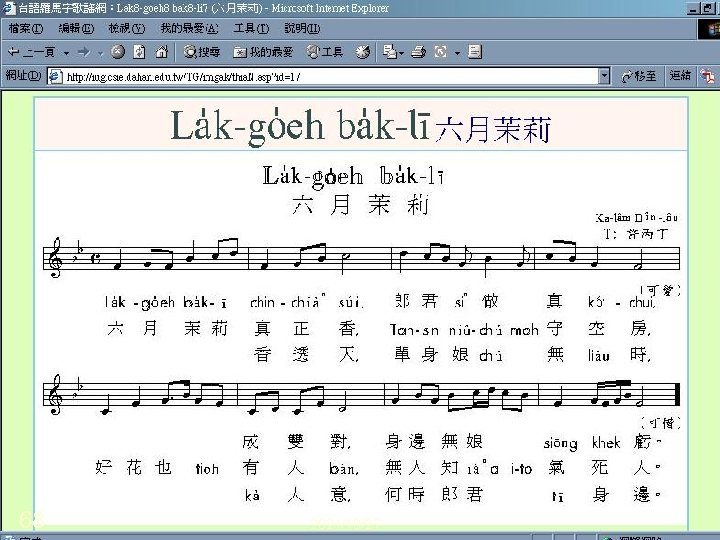The width and height of the screenshot is (720, 540).
Task: Click the first staff of sheet music
Action: tap(361, 258)
